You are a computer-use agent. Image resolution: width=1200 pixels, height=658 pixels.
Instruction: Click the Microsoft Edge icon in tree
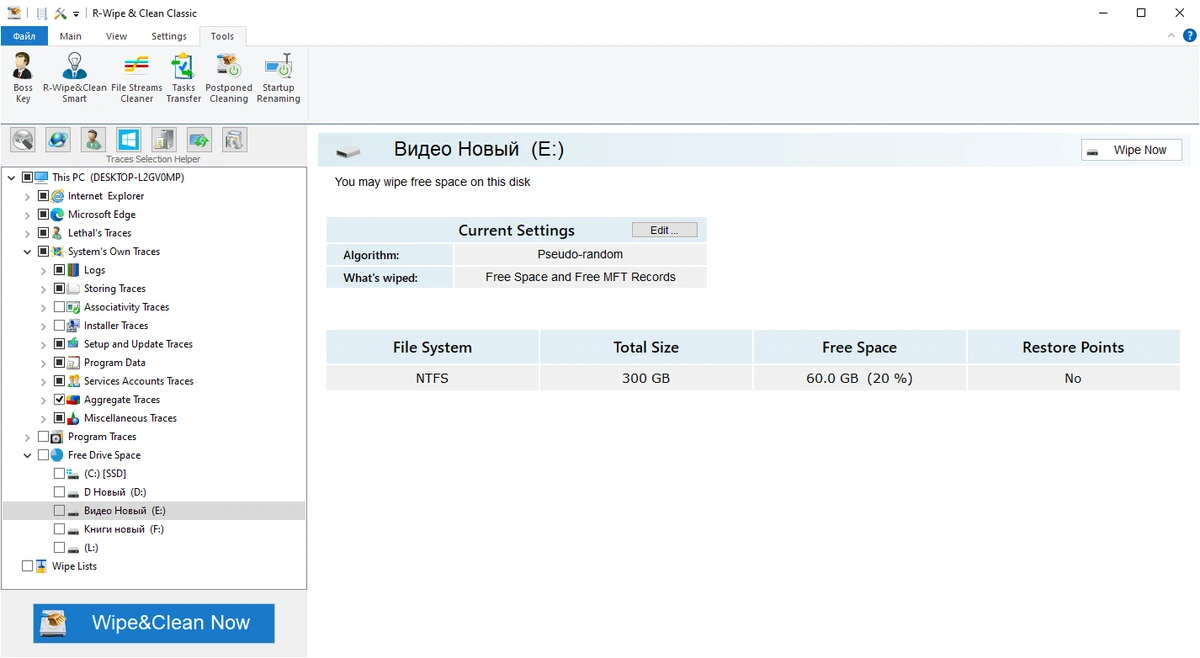58,214
